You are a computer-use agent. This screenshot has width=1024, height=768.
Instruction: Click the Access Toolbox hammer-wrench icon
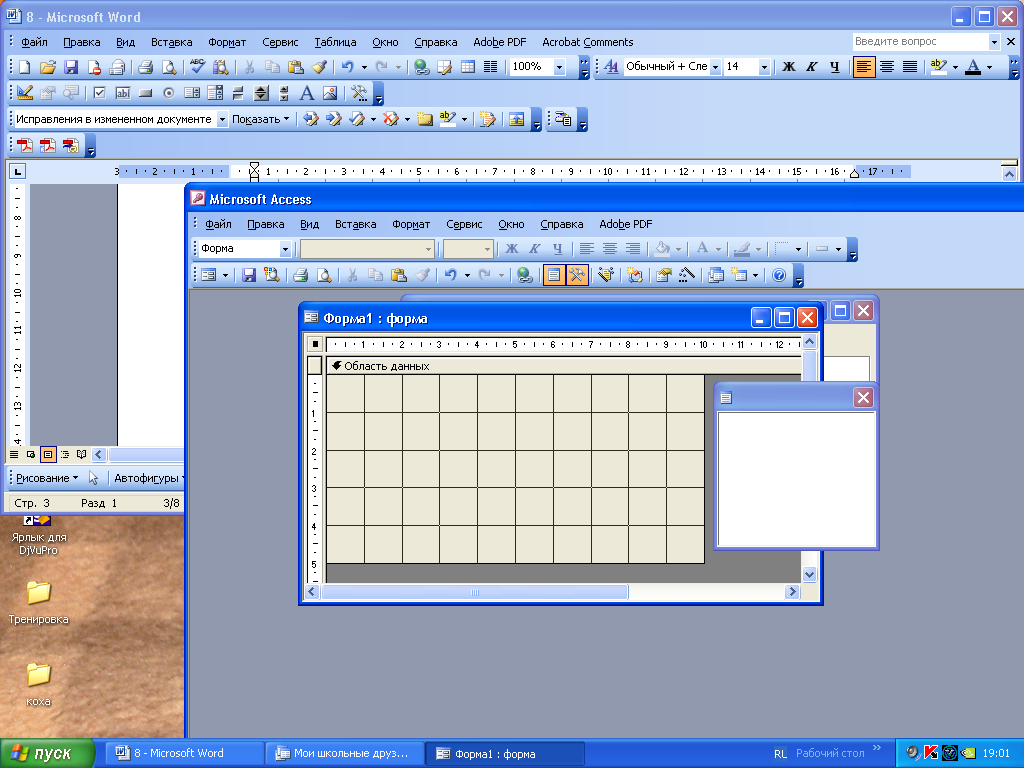click(577, 275)
